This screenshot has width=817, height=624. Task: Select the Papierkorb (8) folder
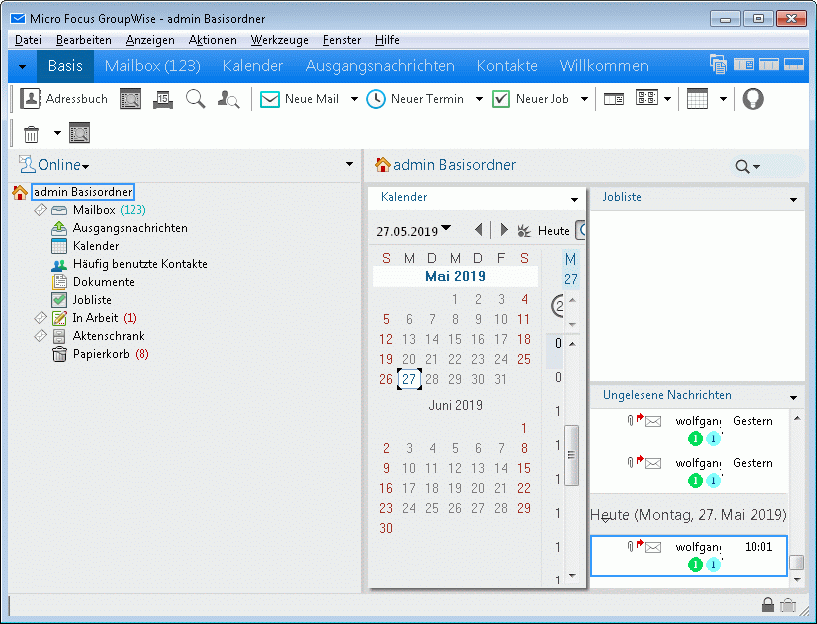coord(110,354)
